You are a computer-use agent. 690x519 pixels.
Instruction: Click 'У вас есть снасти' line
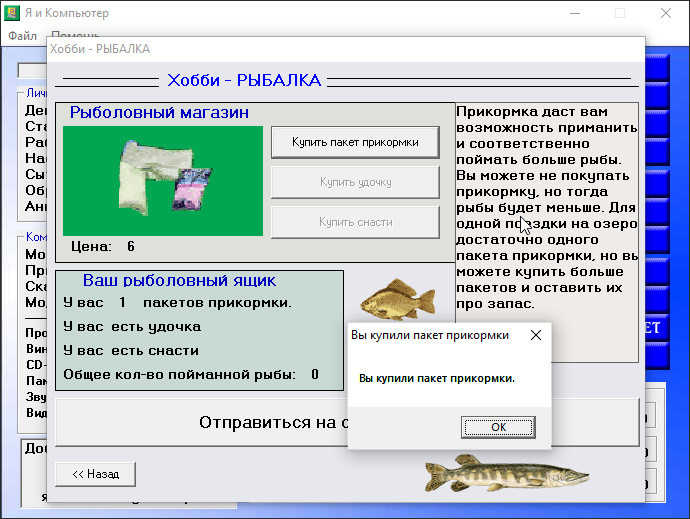point(131,351)
